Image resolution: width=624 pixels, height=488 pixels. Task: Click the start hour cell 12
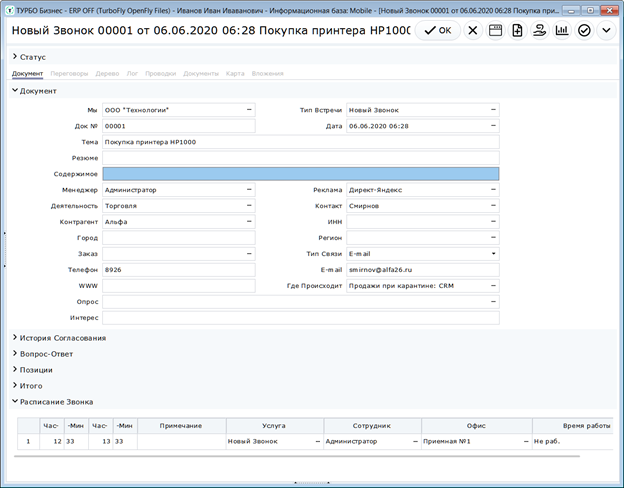pos(51,441)
